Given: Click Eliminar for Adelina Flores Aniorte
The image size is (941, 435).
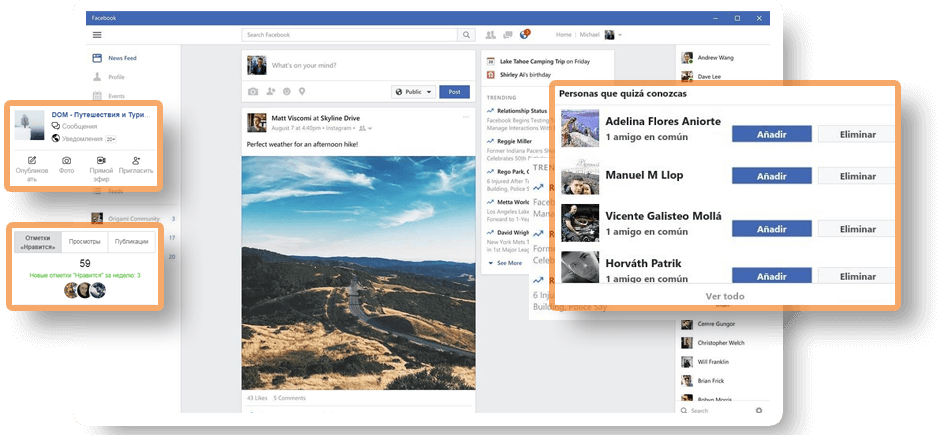Looking at the screenshot, I should 858,134.
